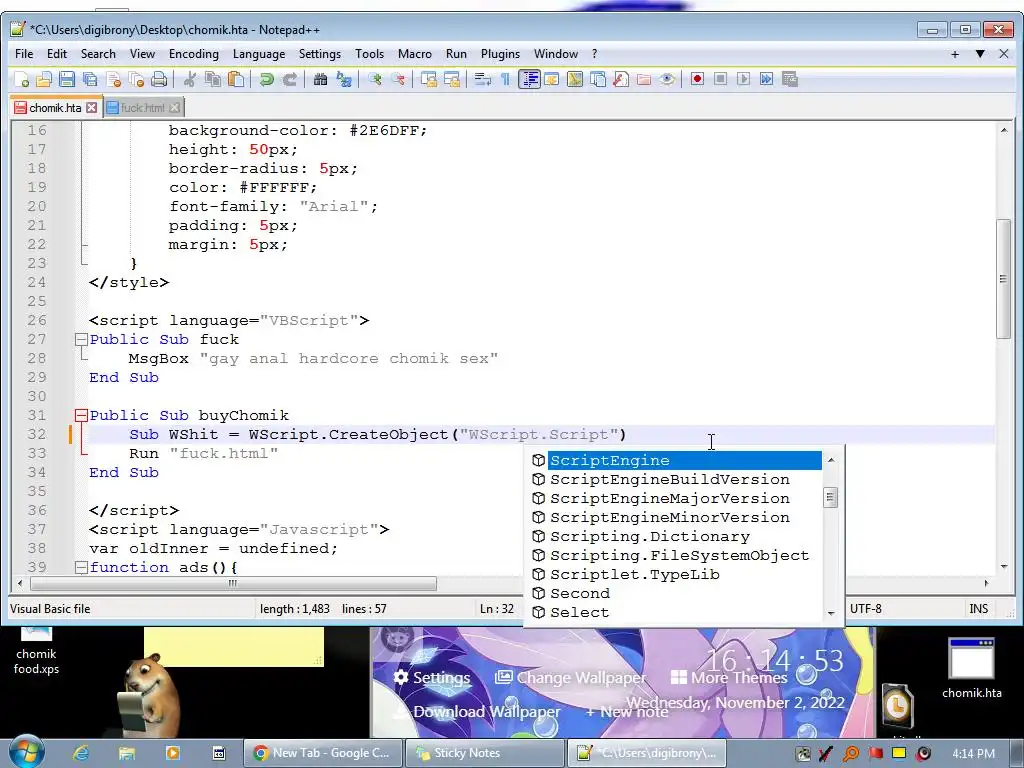Click Settings in the wallpaper window
The height and width of the screenshot is (768, 1024).
pos(432,677)
